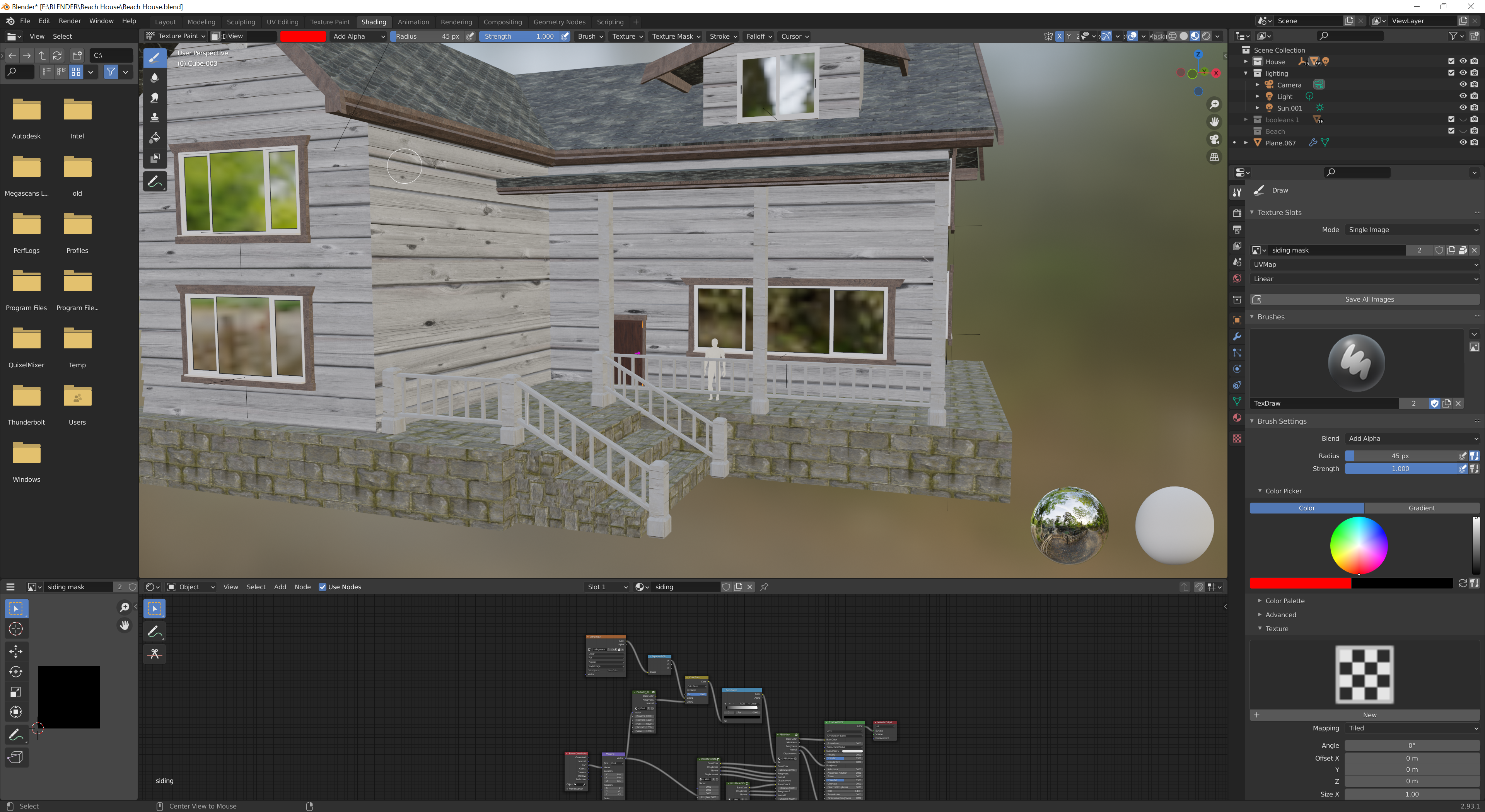
Task: Switch color picker to Gradient
Action: (1422, 508)
